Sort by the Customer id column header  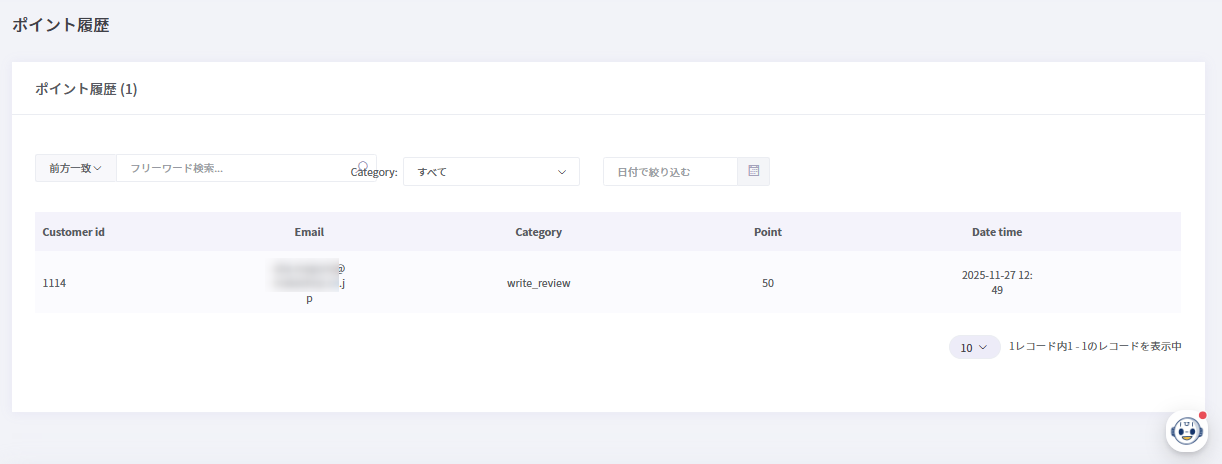(74, 232)
